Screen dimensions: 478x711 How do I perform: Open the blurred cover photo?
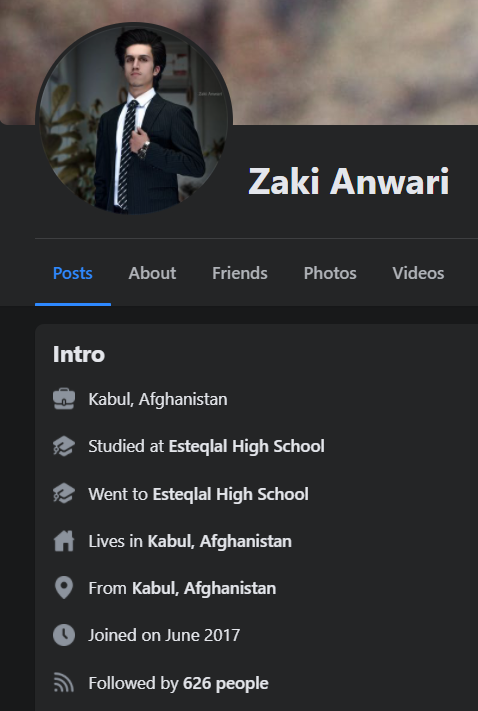pos(354,59)
